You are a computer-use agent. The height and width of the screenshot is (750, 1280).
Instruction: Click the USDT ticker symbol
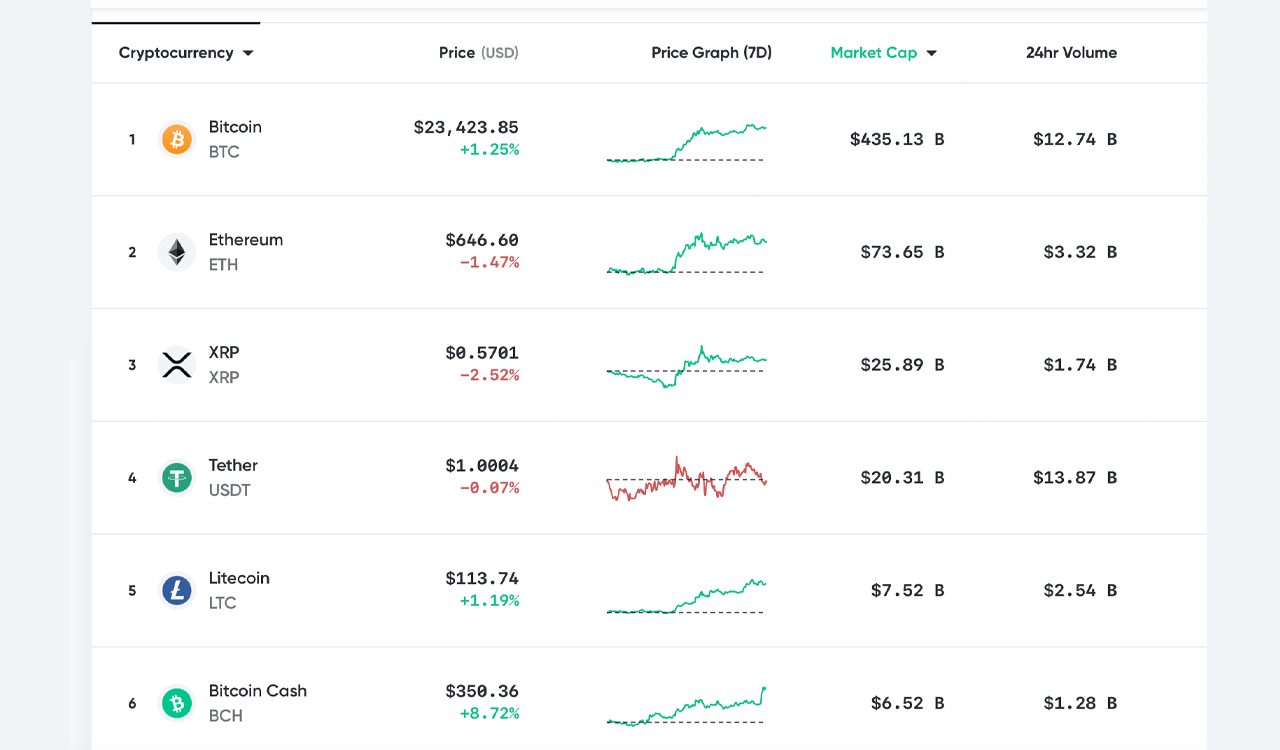229,490
